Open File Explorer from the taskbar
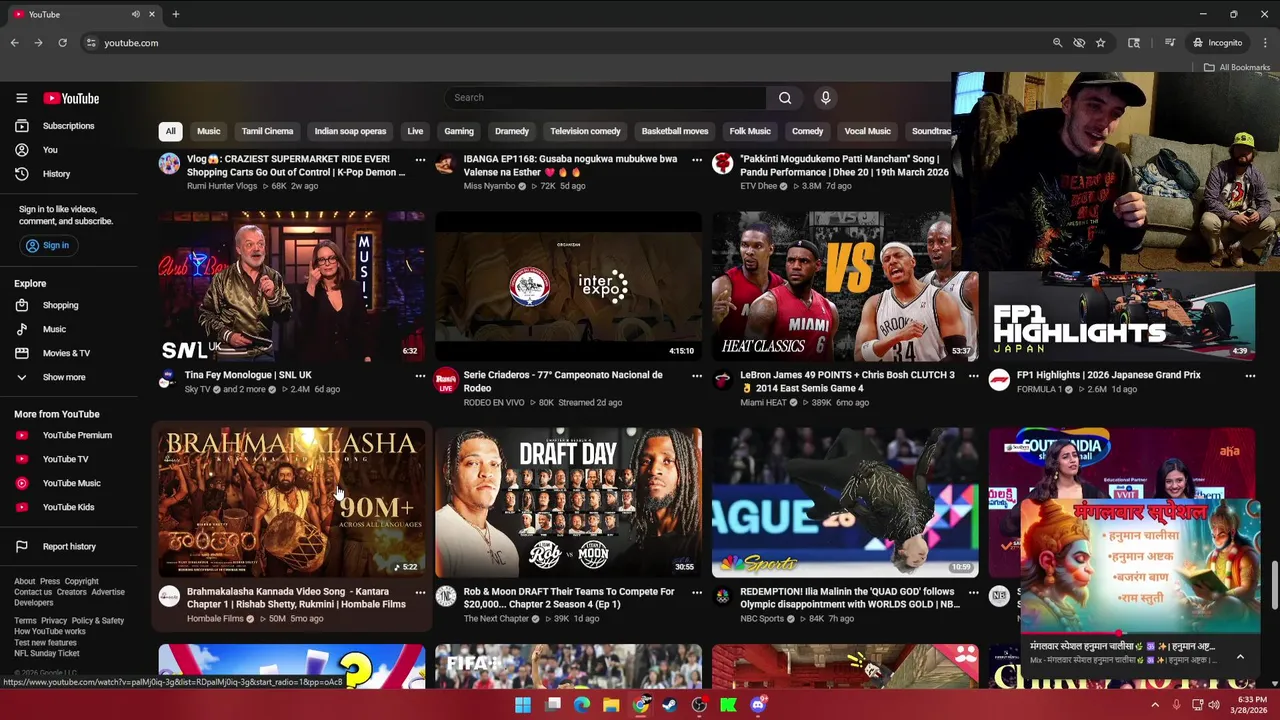Screen dimensions: 1280x720 click(611, 705)
